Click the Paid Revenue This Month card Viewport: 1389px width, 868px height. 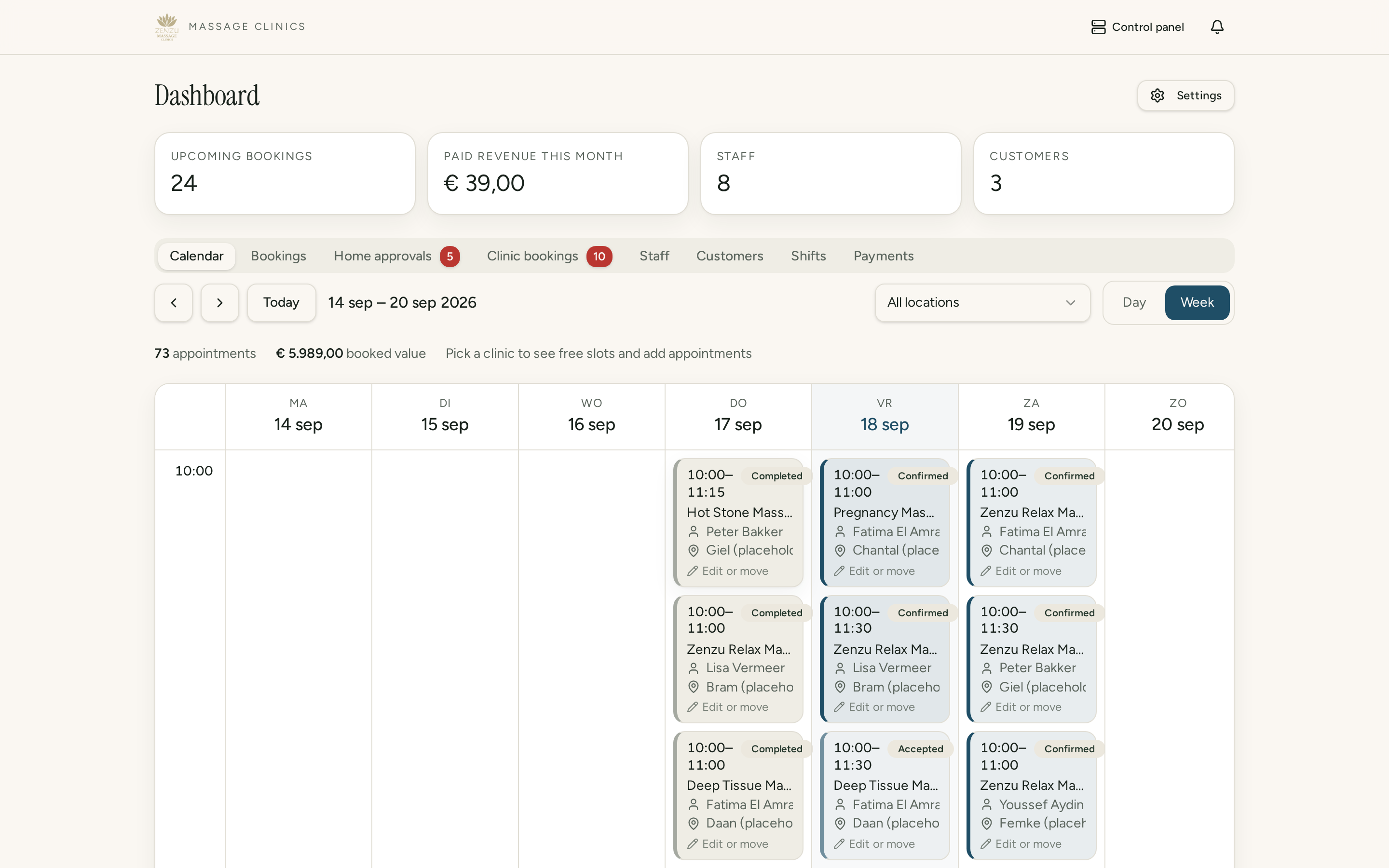coord(558,174)
